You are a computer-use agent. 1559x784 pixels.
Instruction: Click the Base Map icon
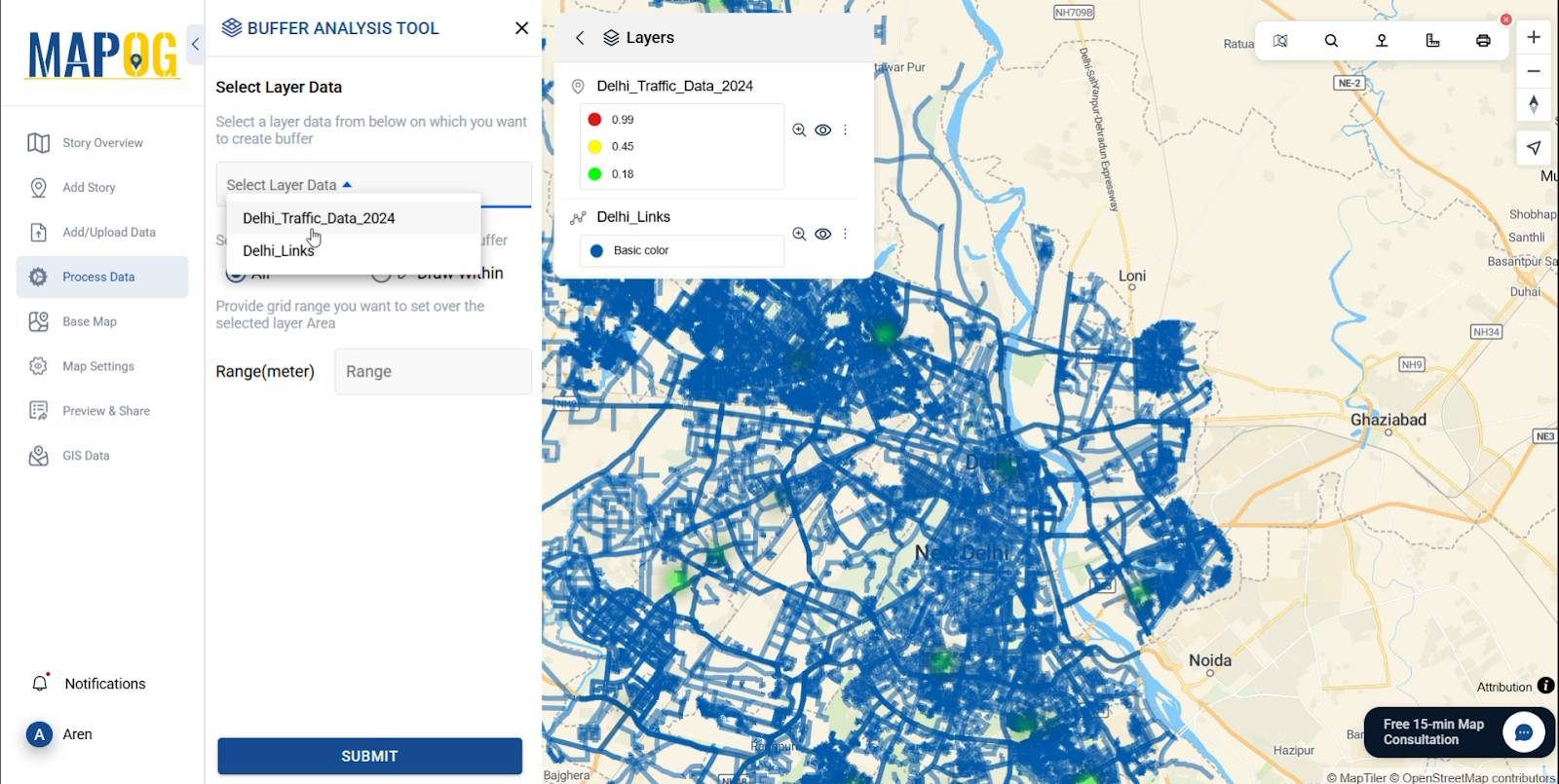[38, 322]
